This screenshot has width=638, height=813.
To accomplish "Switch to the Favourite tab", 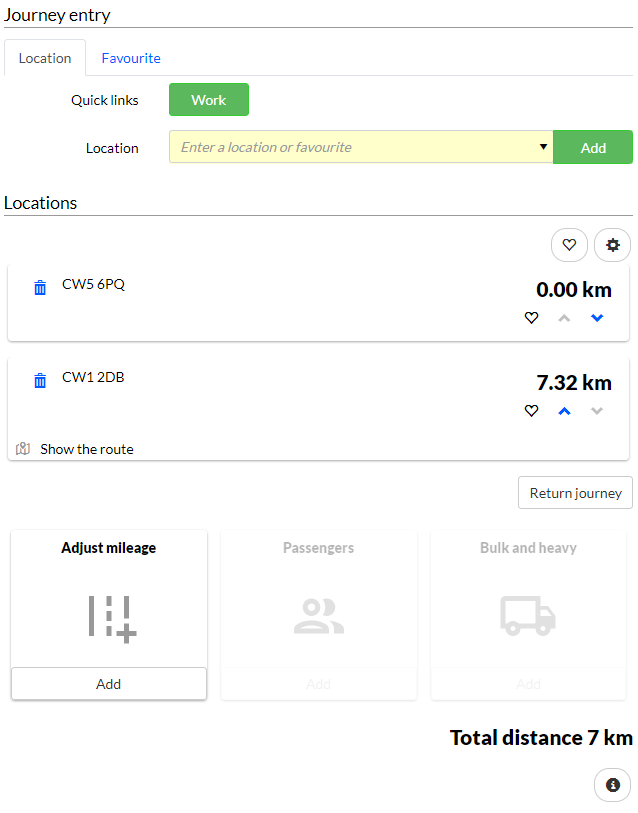I will (131, 58).
